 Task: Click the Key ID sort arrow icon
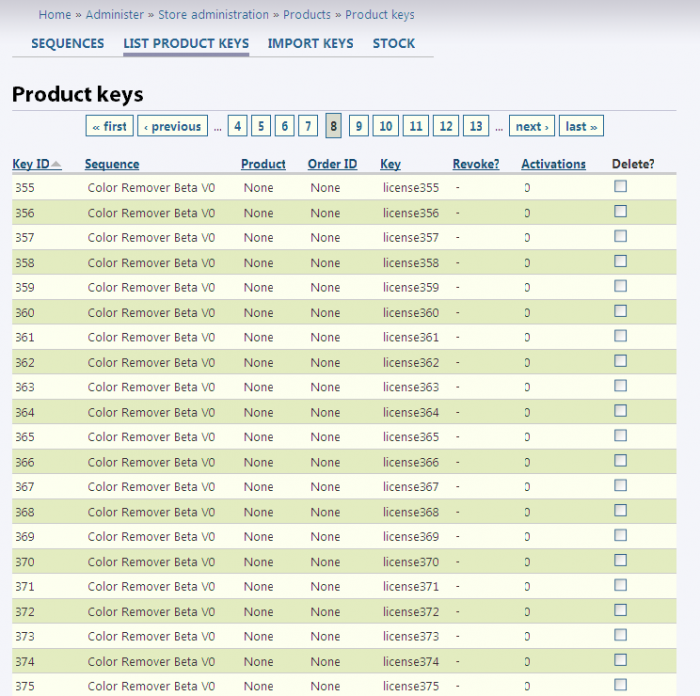[56, 164]
